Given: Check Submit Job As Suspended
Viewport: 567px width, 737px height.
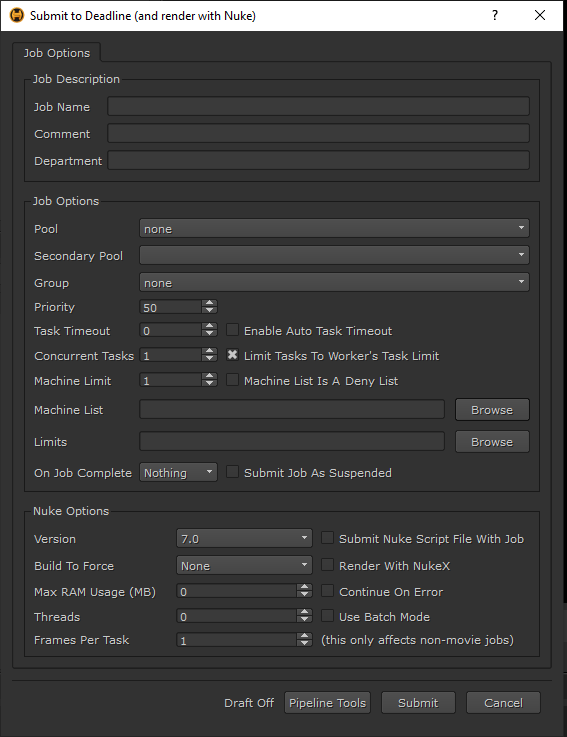Looking at the screenshot, I should pos(232,472).
